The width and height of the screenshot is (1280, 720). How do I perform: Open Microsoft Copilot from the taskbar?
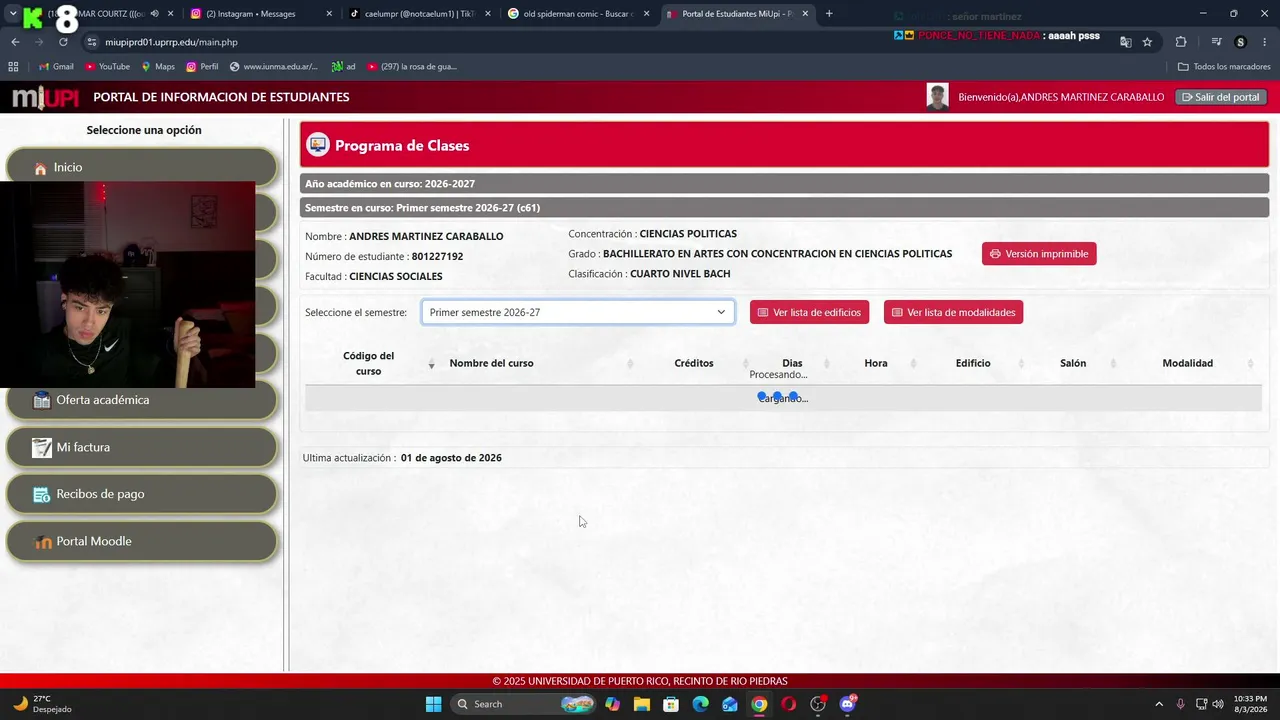pos(612,704)
